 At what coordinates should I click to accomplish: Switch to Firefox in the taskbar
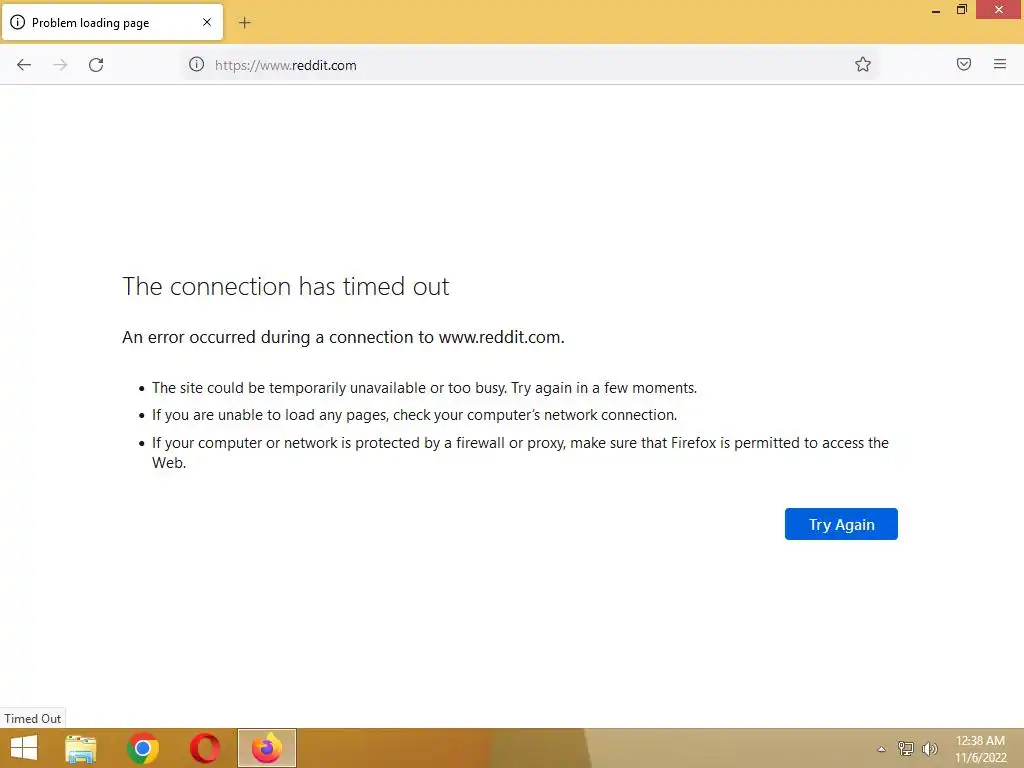tap(266, 748)
